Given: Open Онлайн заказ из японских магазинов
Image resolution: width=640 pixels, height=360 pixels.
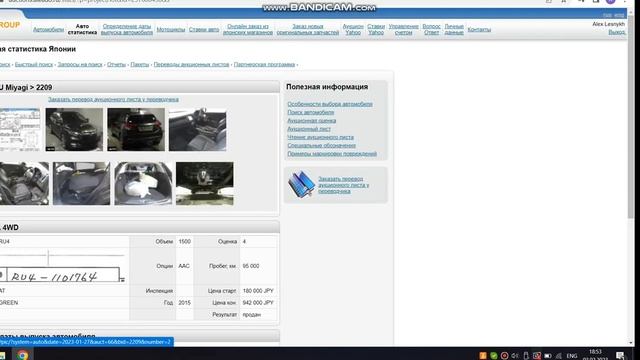Looking at the screenshot, I should pos(248,29).
